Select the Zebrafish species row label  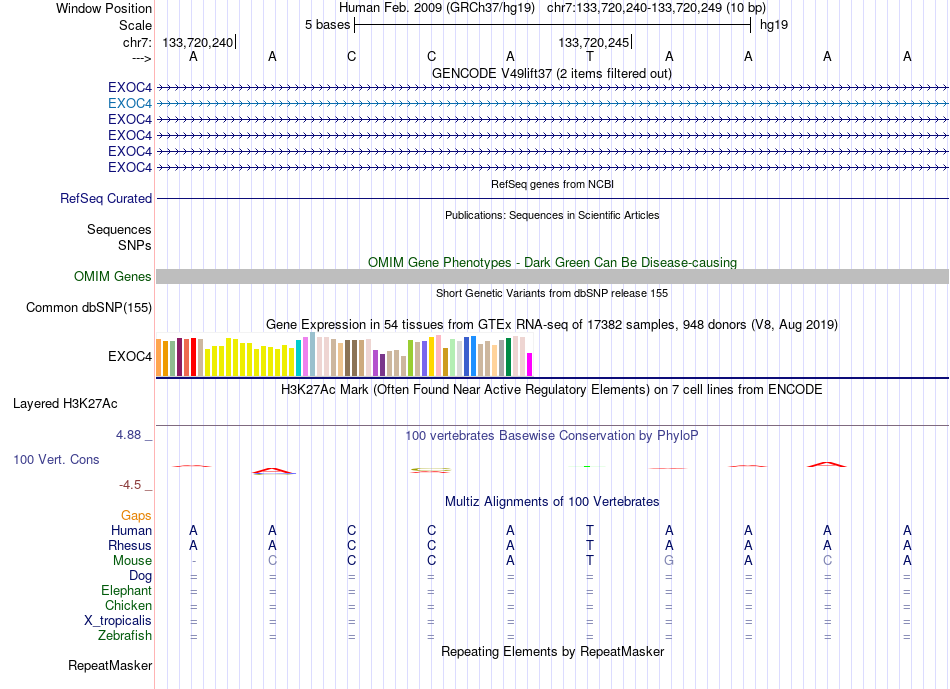125,636
